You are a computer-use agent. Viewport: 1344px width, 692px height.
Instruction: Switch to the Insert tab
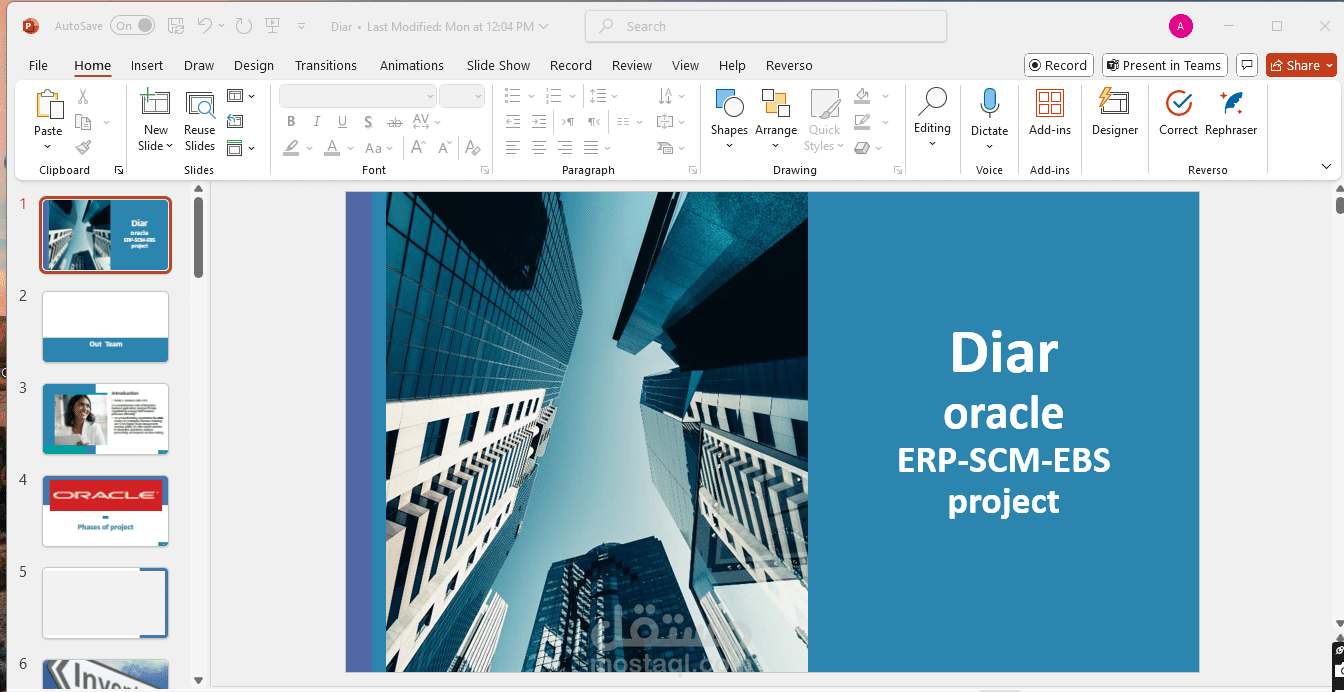147,65
